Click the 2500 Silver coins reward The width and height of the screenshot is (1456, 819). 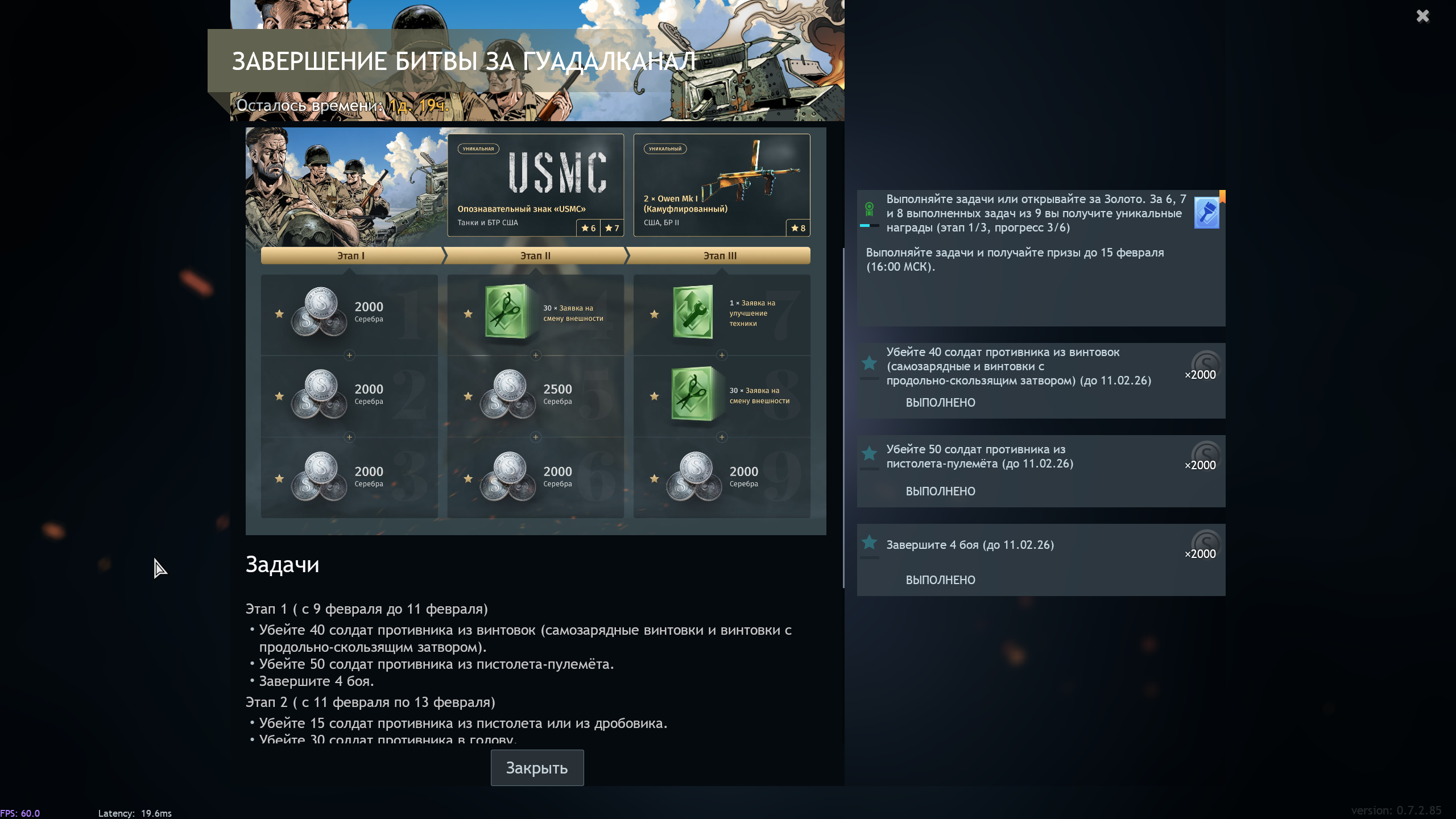coord(508,394)
